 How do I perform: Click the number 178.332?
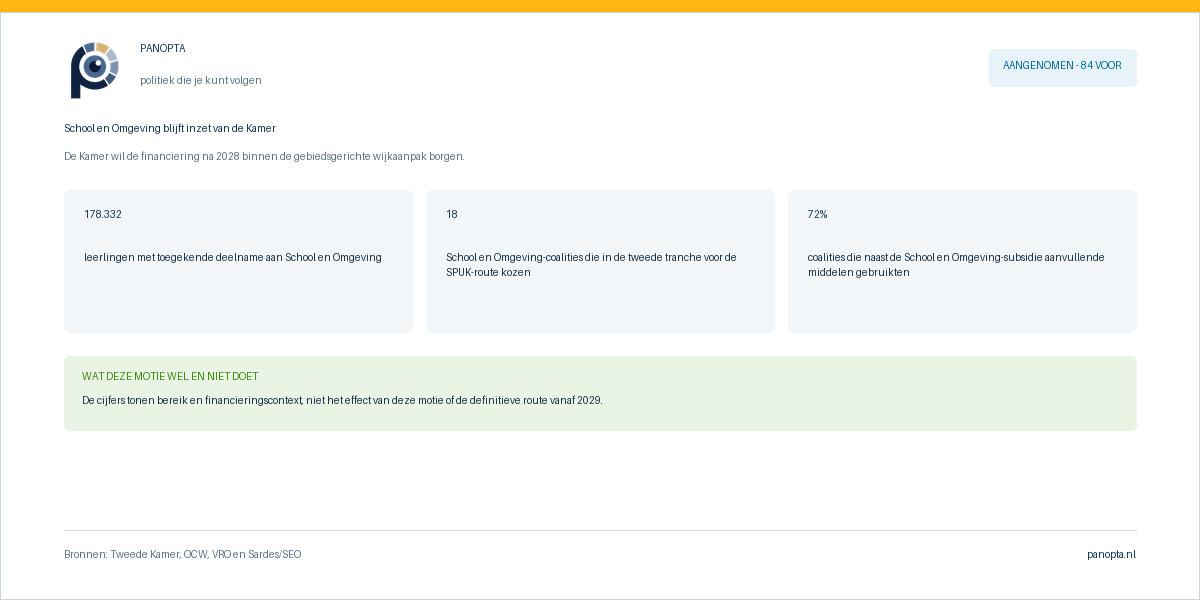click(x=103, y=214)
